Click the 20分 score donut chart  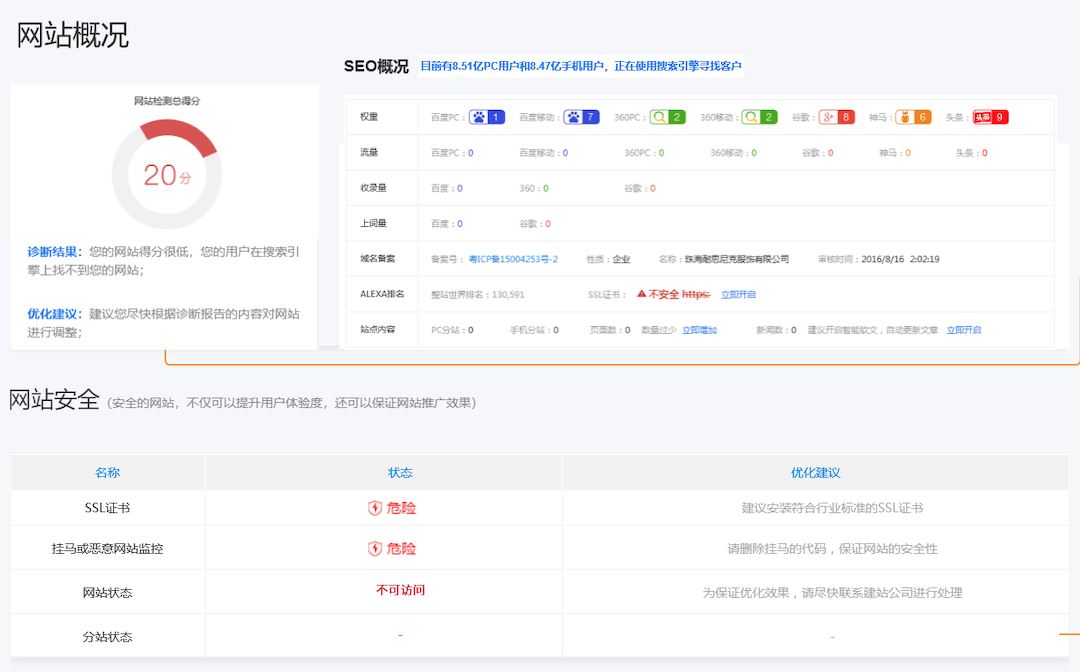point(166,175)
